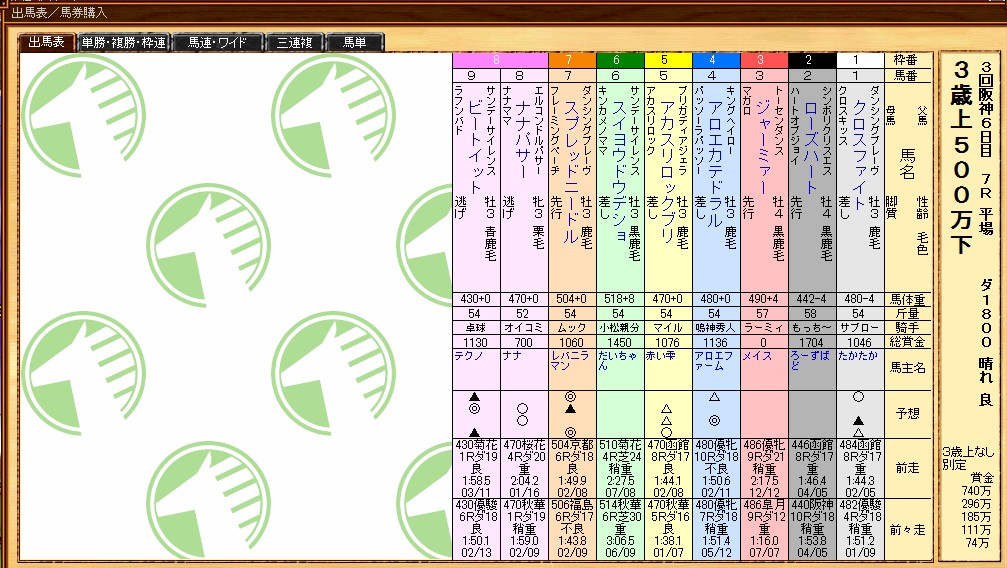Click owner name 赤い雫
The height and width of the screenshot is (568, 1007).
tap(661, 356)
